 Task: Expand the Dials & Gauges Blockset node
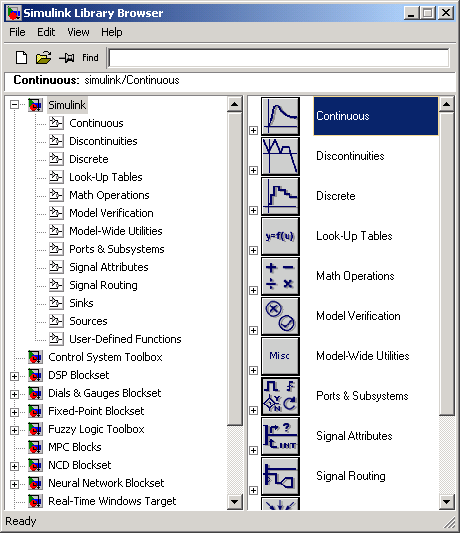coord(14,394)
